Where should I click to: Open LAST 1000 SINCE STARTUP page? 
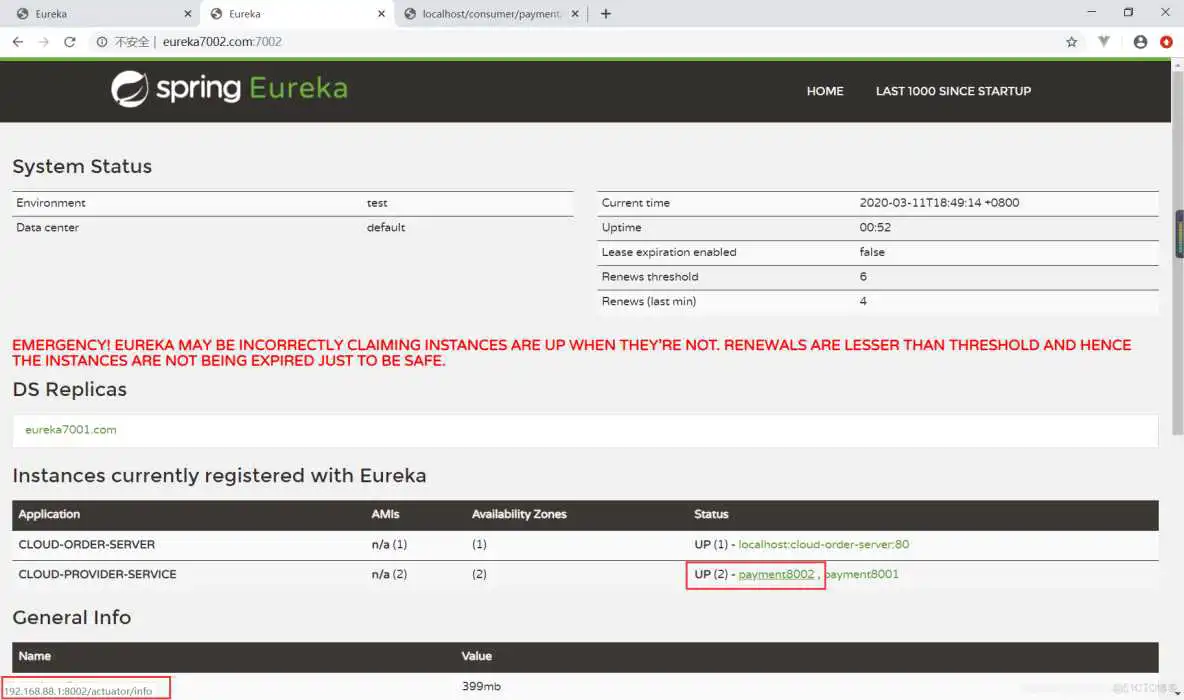tap(953, 91)
